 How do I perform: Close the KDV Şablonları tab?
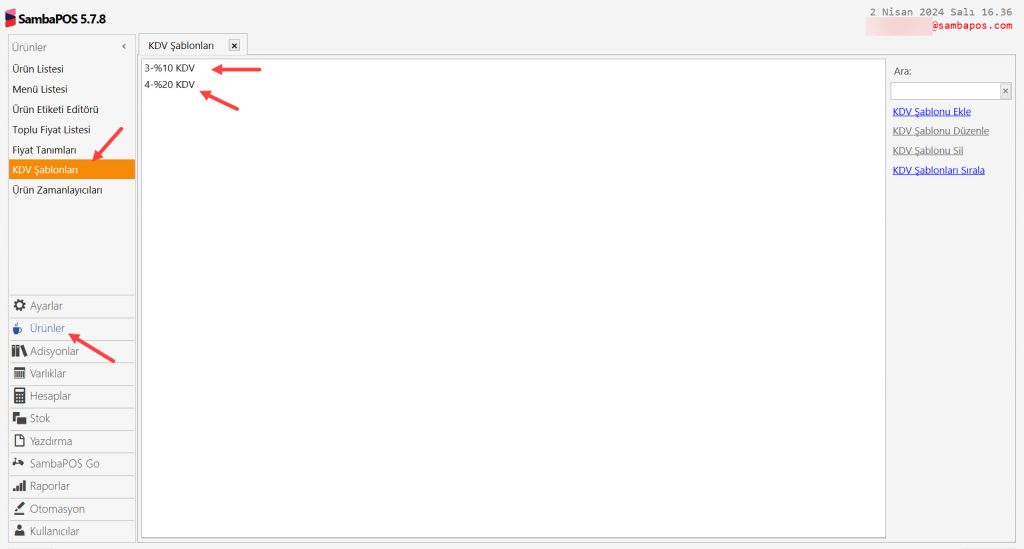click(234, 46)
